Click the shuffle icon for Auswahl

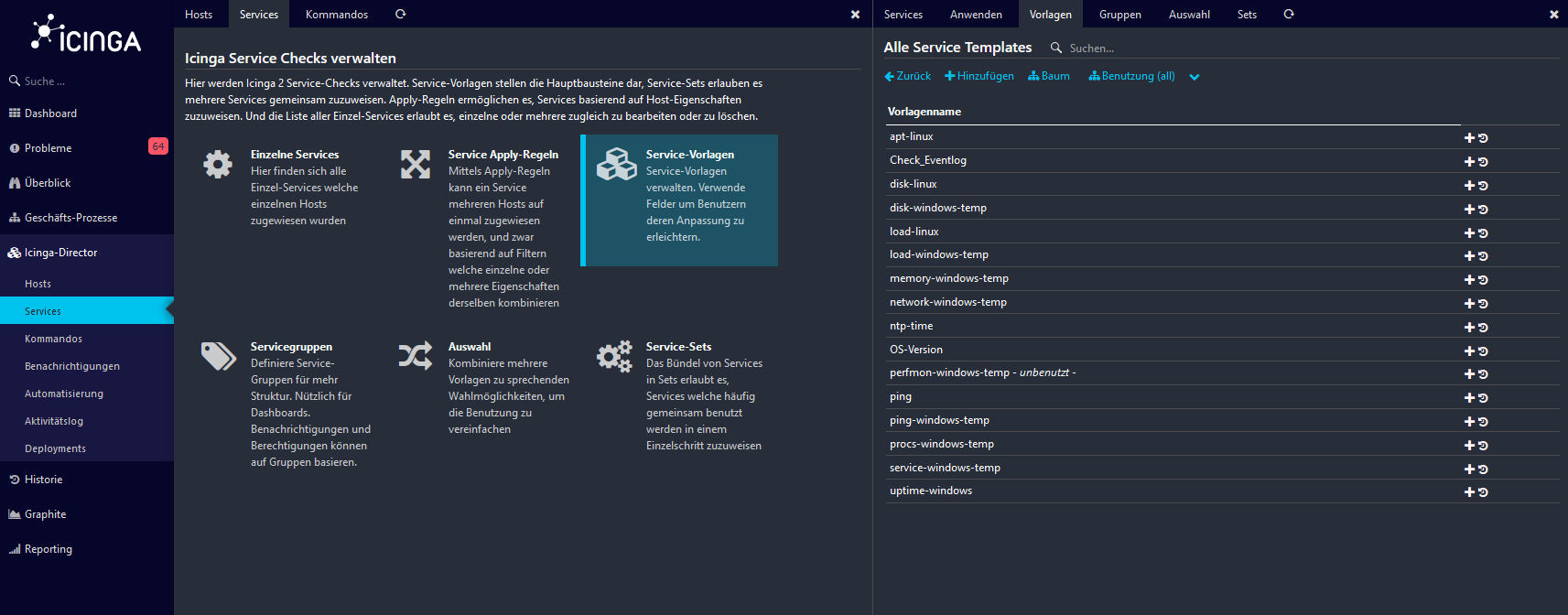[x=416, y=356]
